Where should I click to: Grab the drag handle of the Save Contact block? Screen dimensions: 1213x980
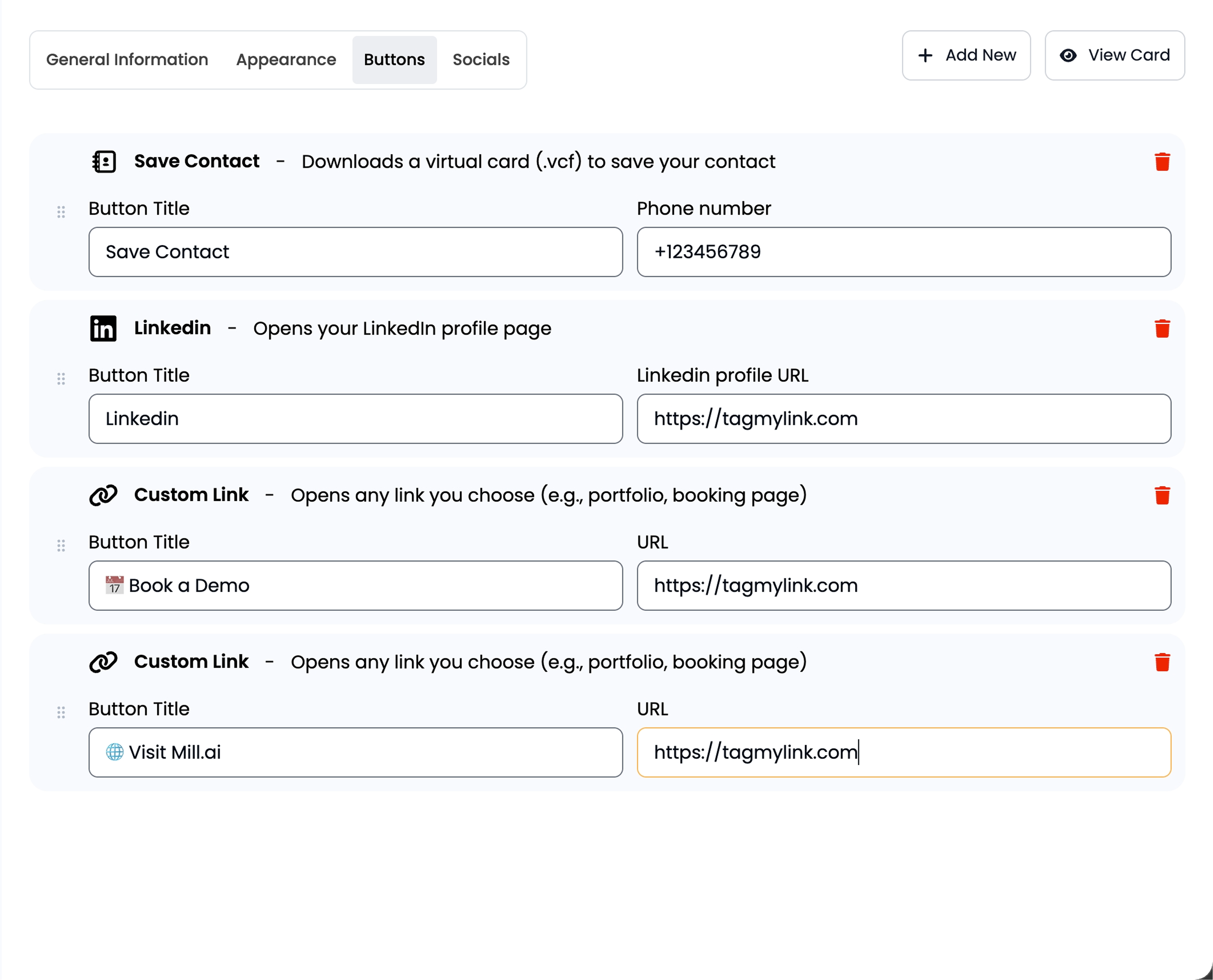pyautogui.click(x=62, y=211)
